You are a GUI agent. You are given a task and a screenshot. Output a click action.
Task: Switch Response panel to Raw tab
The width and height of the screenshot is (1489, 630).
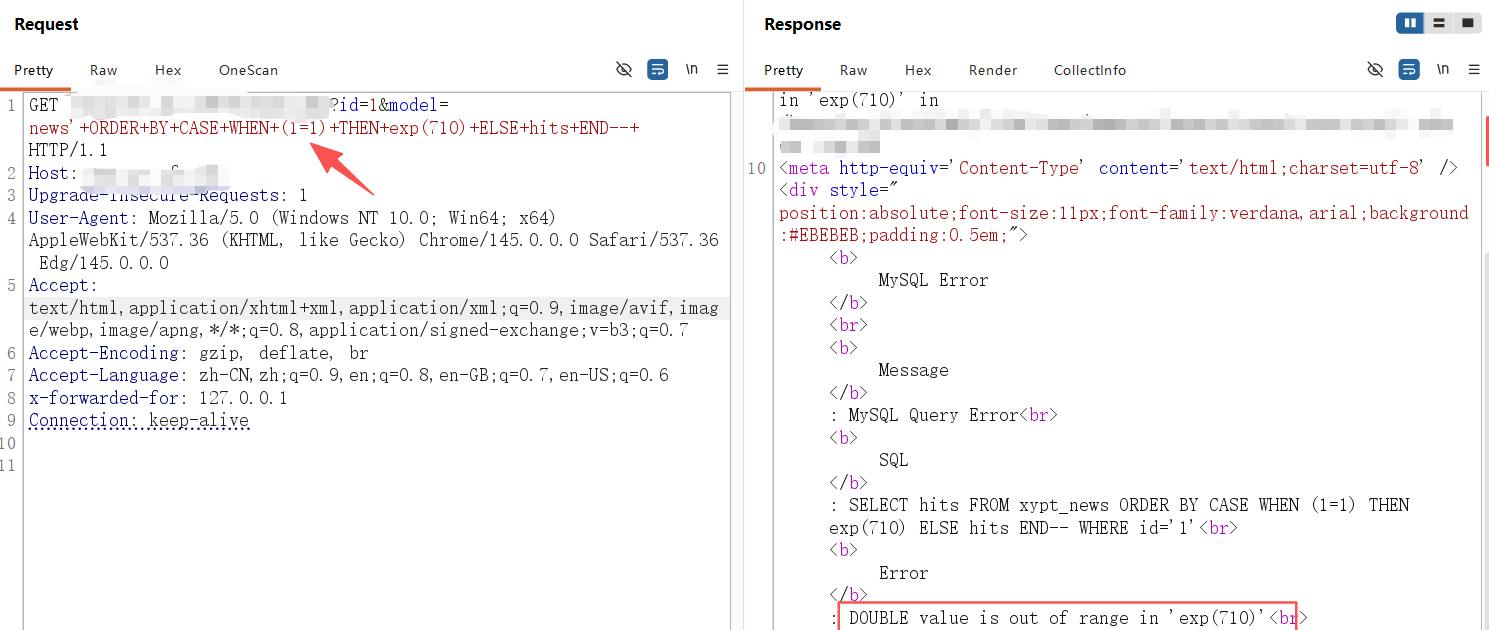853,70
